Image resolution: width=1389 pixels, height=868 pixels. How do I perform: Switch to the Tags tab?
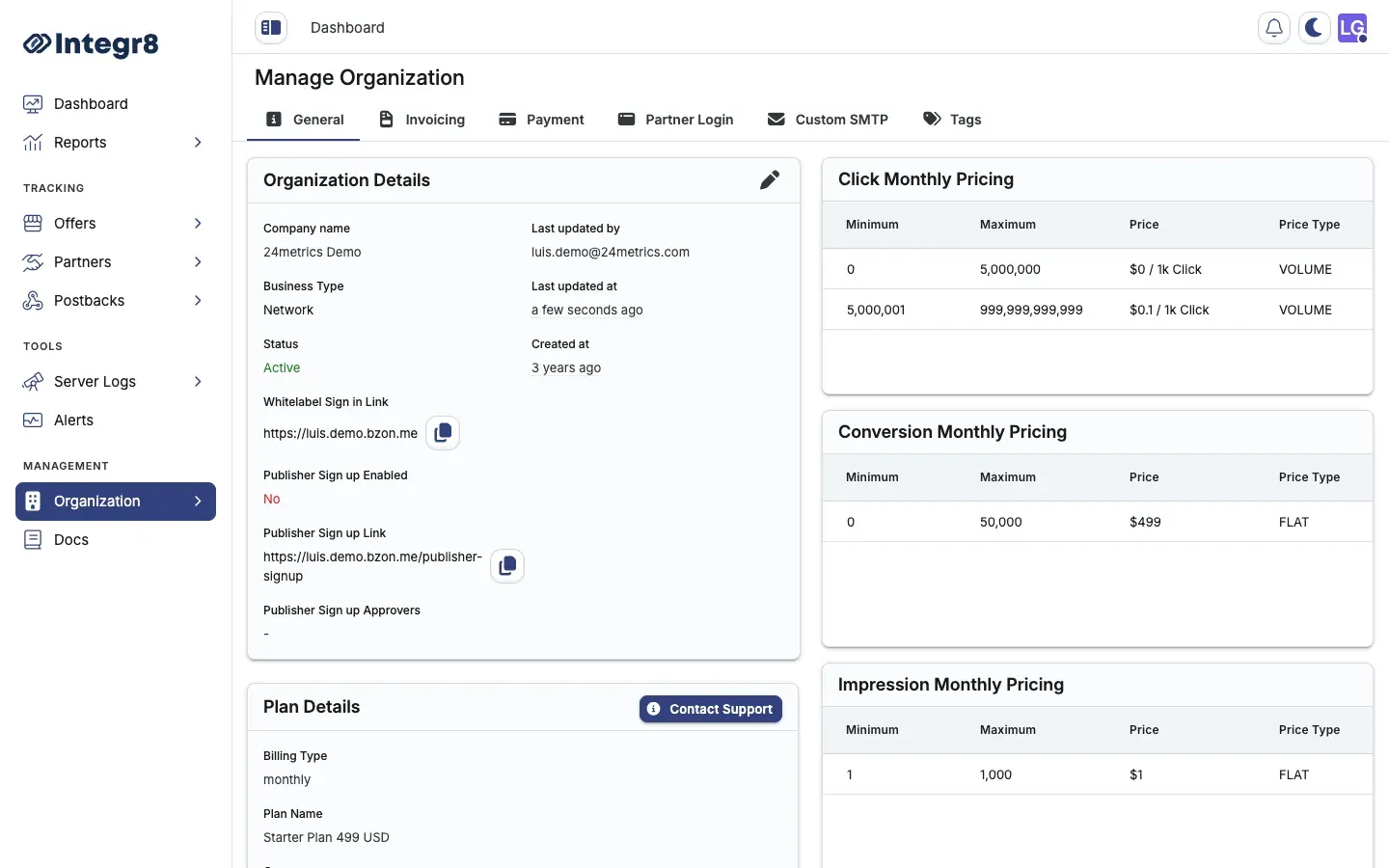pos(952,120)
